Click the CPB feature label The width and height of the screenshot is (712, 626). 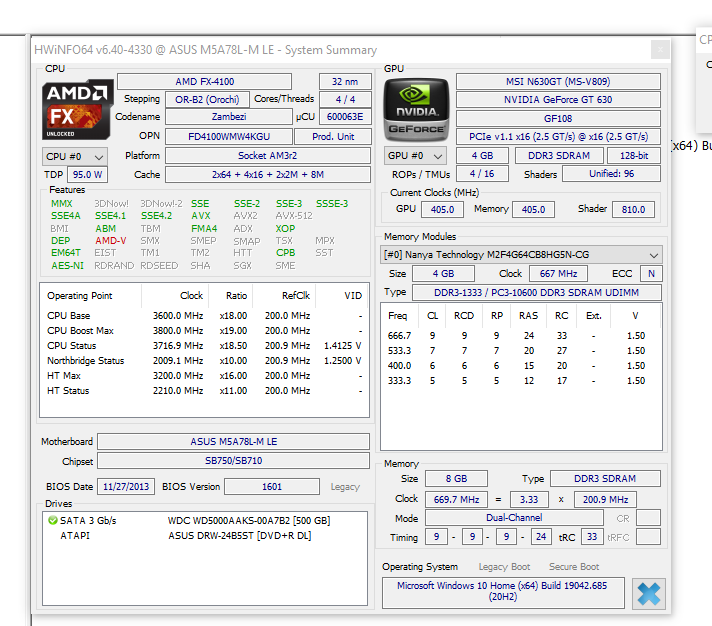pyautogui.click(x=285, y=253)
